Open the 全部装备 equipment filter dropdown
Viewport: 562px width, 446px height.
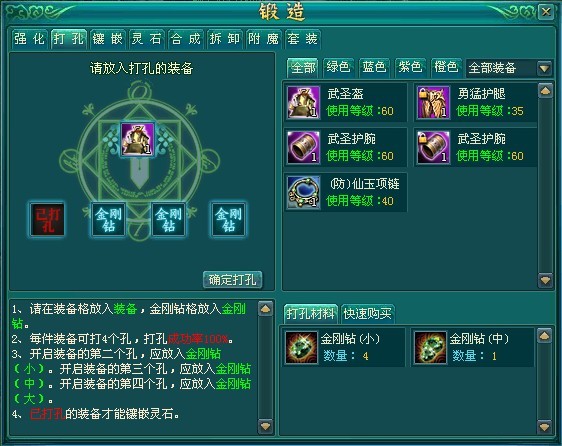pos(544,68)
